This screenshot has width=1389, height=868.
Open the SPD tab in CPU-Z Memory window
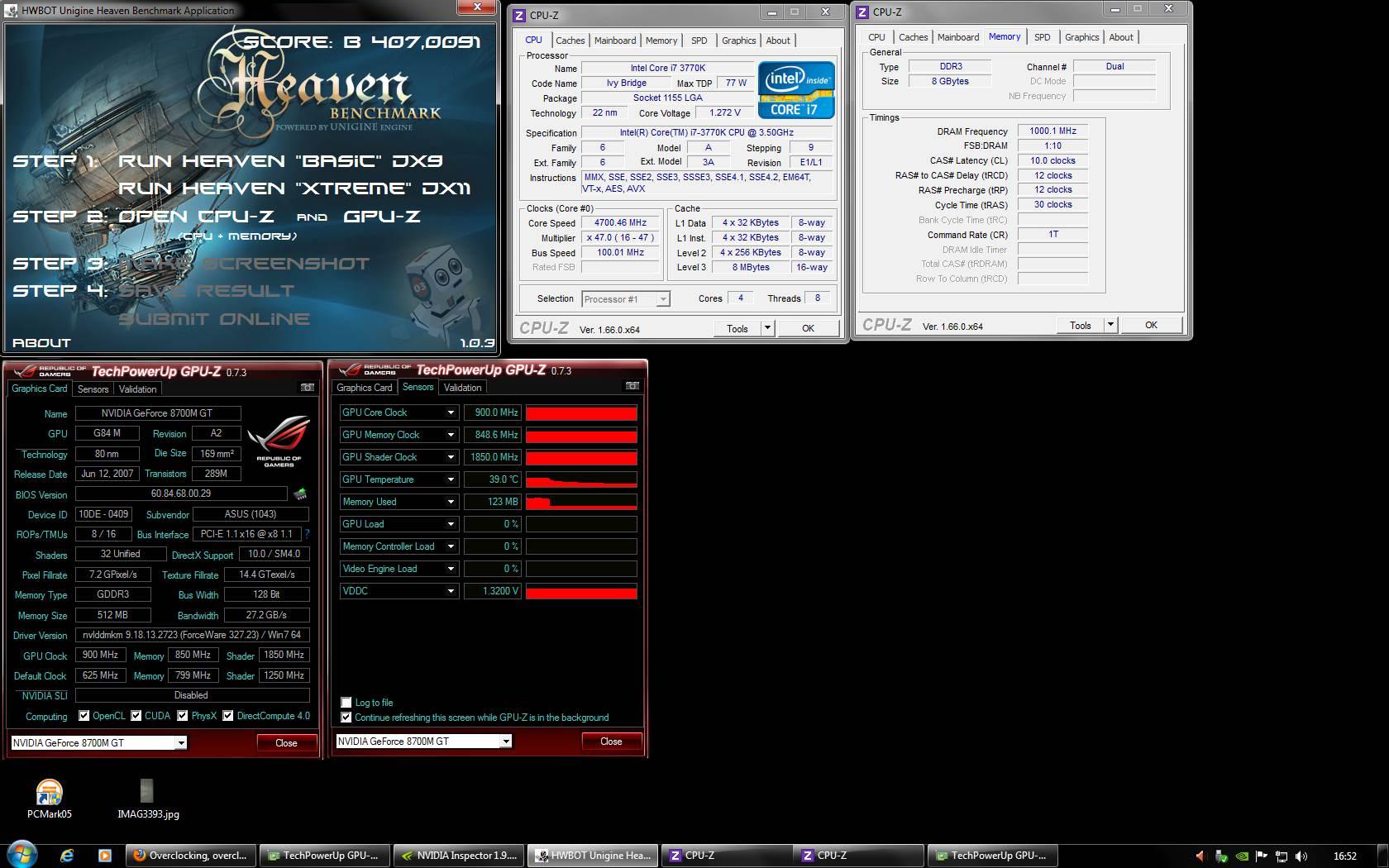click(x=1042, y=37)
